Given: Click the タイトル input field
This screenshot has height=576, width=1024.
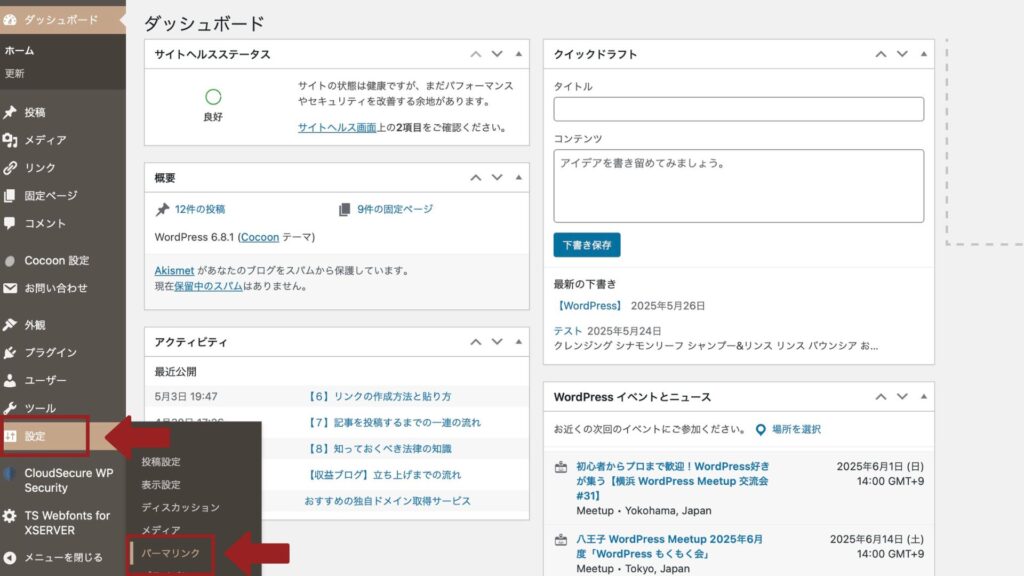Looking at the screenshot, I should tap(739, 109).
